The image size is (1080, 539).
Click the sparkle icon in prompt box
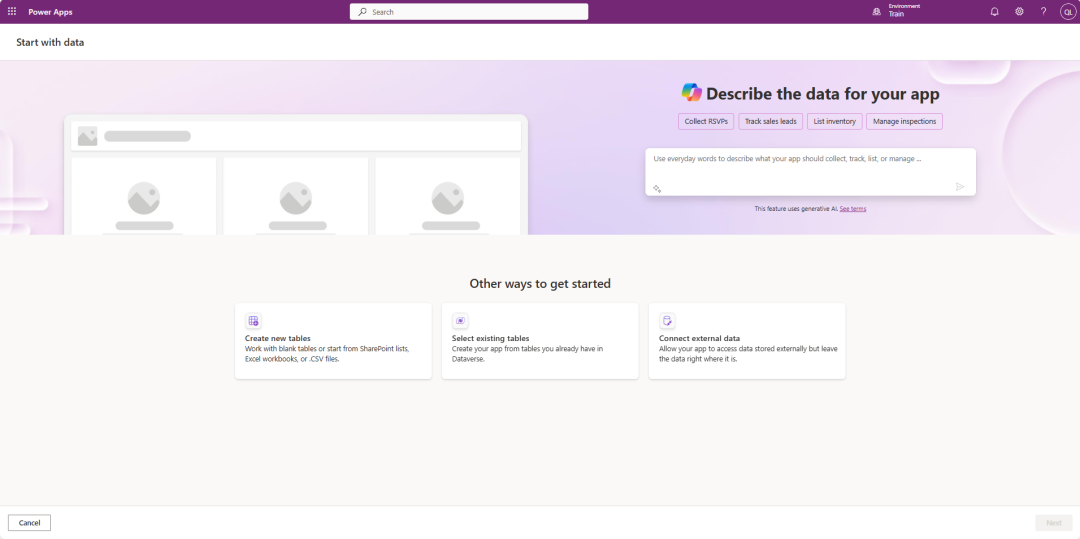point(657,188)
